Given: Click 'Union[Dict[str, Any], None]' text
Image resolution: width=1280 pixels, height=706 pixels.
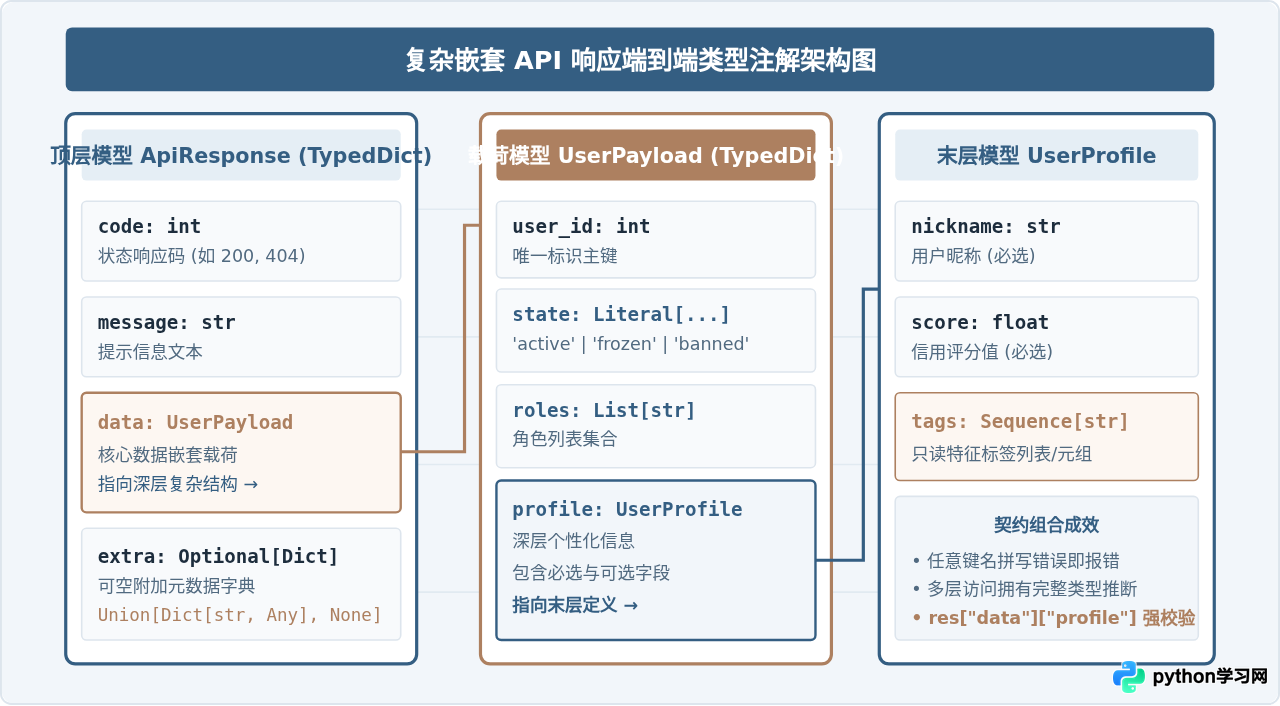Looking at the screenshot, I should (240, 615).
